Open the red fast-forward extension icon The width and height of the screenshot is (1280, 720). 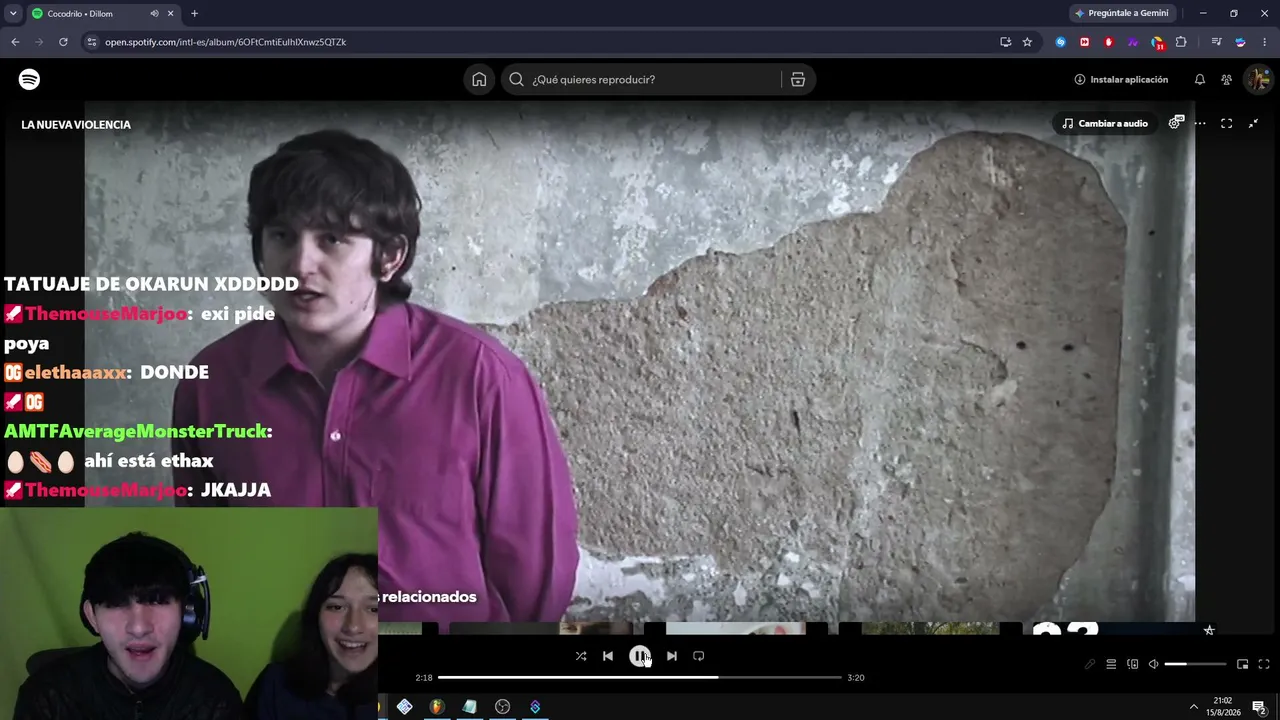point(1085,42)
